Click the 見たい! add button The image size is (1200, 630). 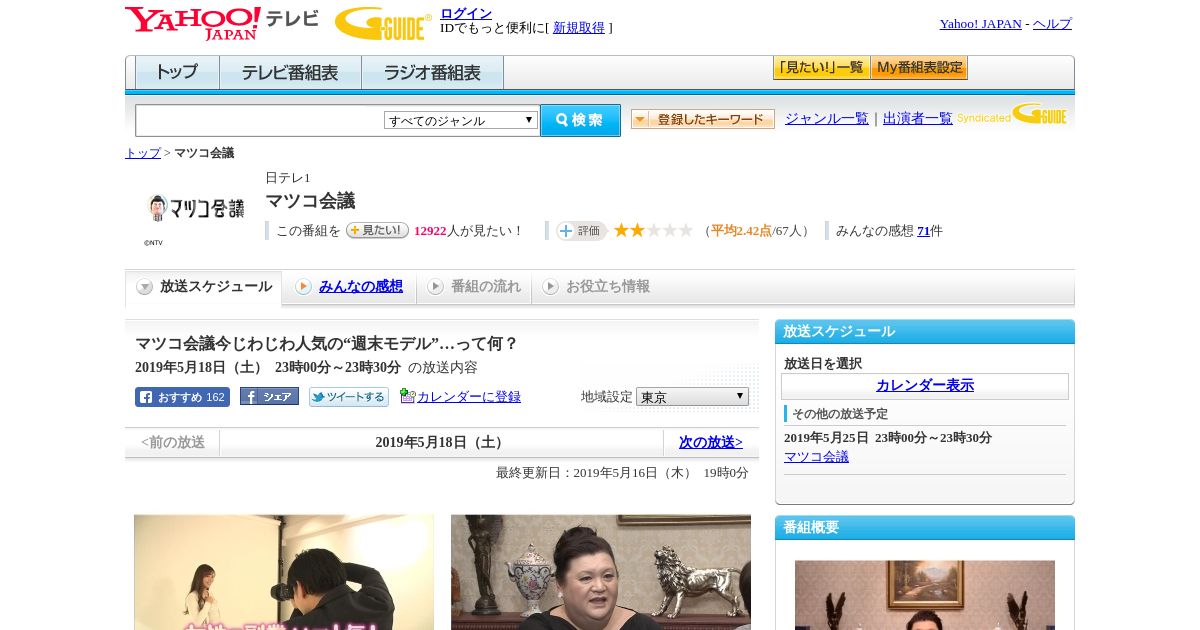tap(377, 230)
